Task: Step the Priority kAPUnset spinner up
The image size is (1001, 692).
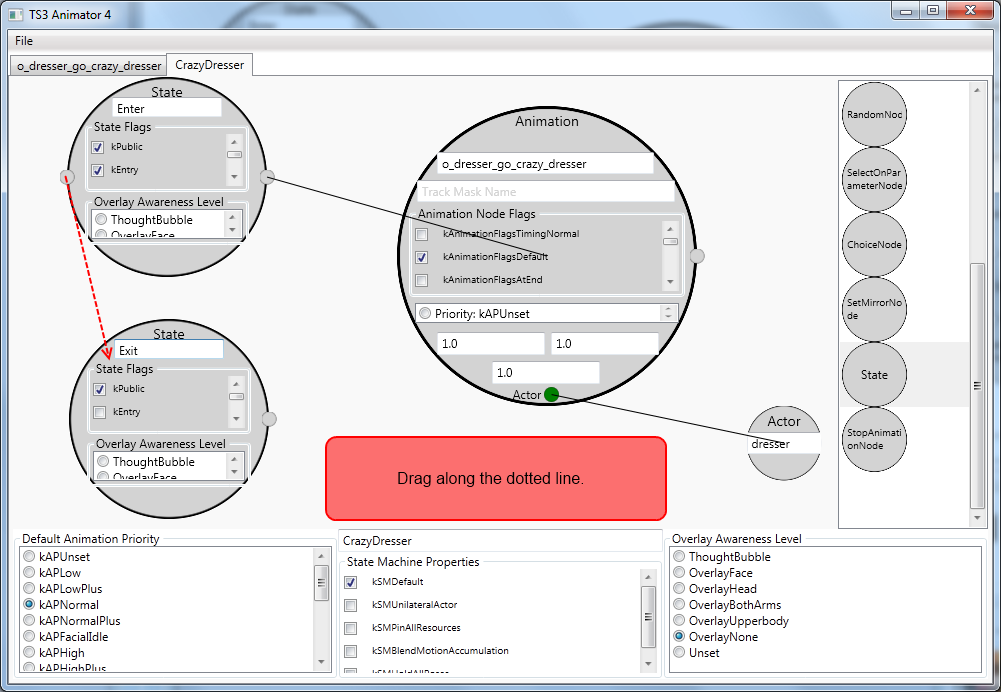Action: pyautogui.click(x=668, y=310)
